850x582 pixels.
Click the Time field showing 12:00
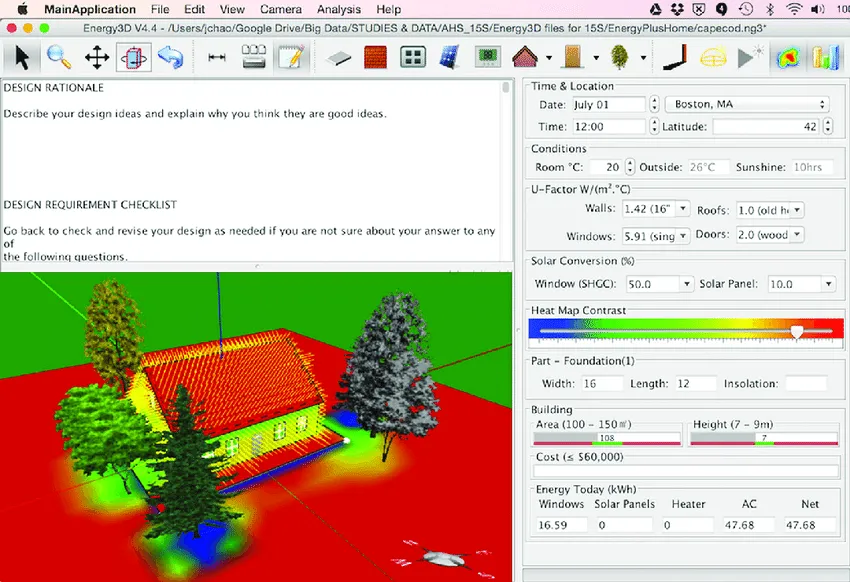tap(608, 127)
